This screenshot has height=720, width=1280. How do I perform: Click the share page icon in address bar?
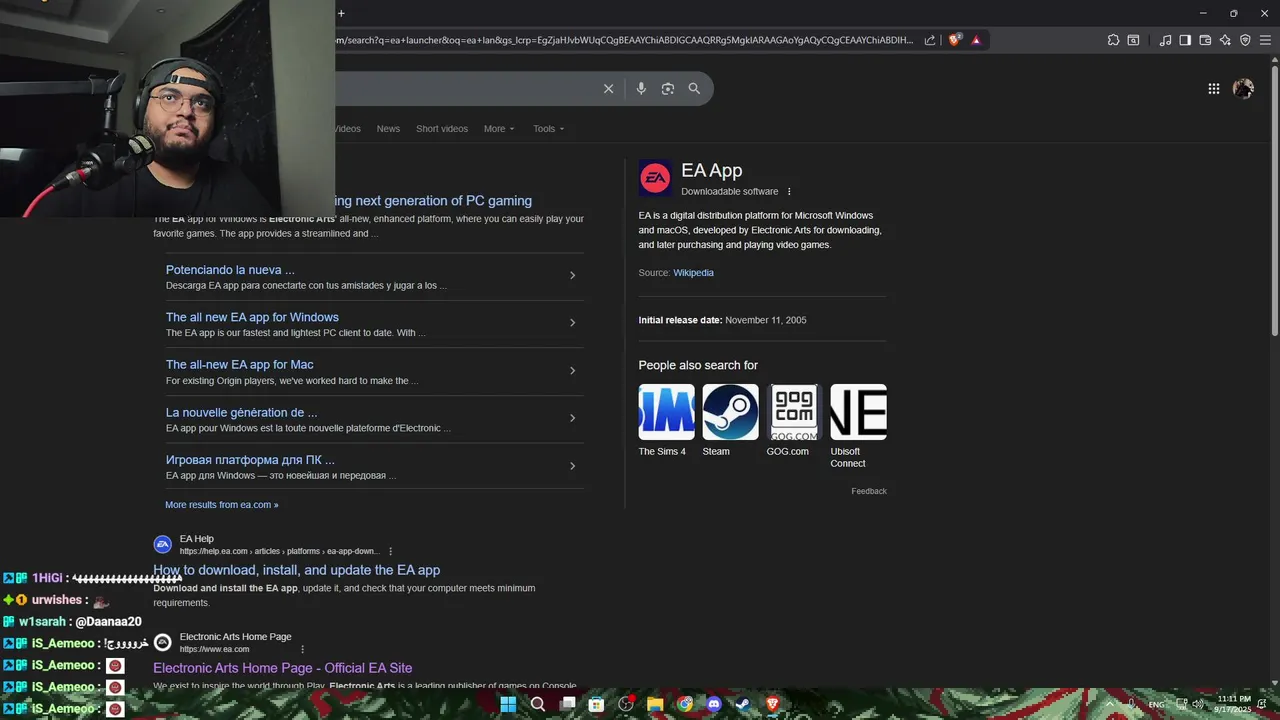click(x=930, y=40)
